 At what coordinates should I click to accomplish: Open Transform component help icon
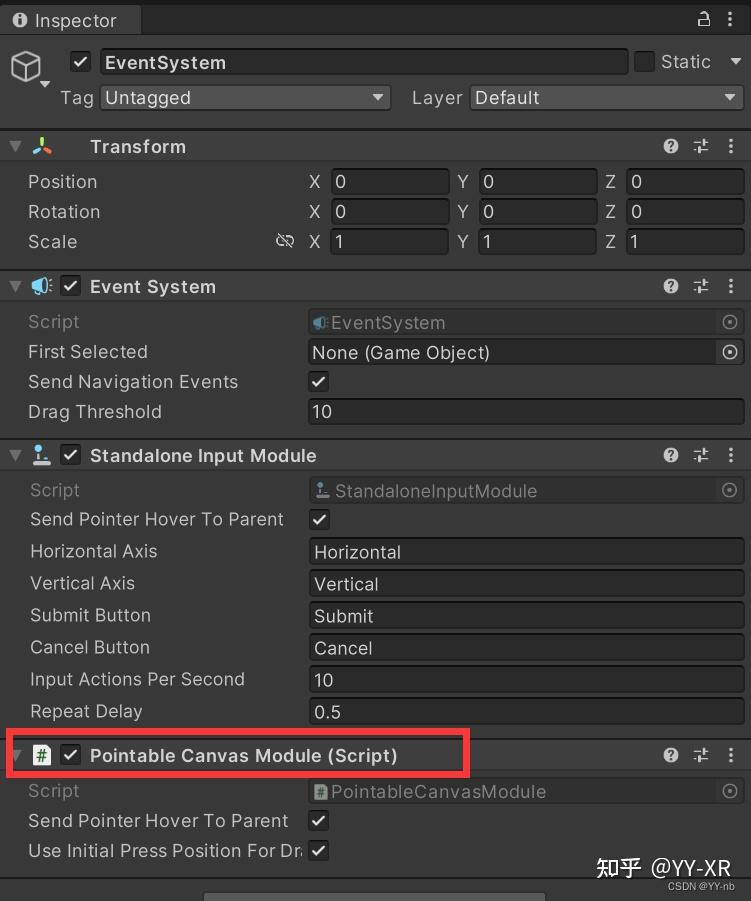671,146
